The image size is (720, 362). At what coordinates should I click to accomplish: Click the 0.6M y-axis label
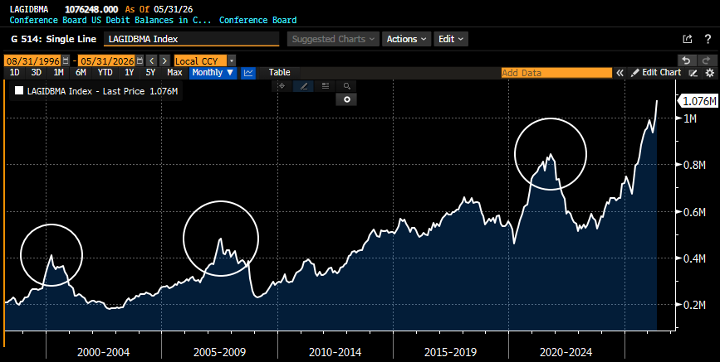pos(694,212)
